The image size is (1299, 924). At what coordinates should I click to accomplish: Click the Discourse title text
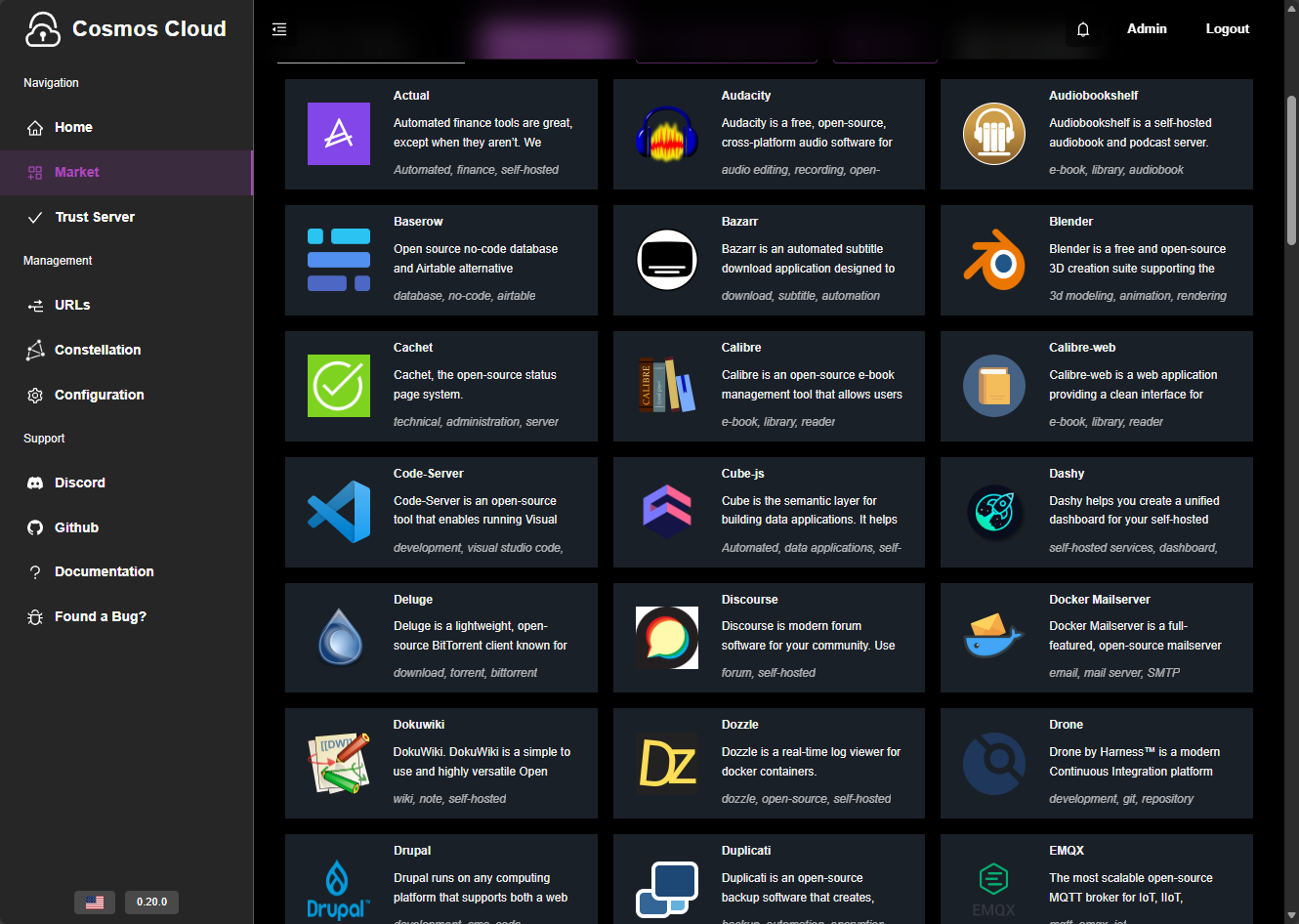point(750,600)
